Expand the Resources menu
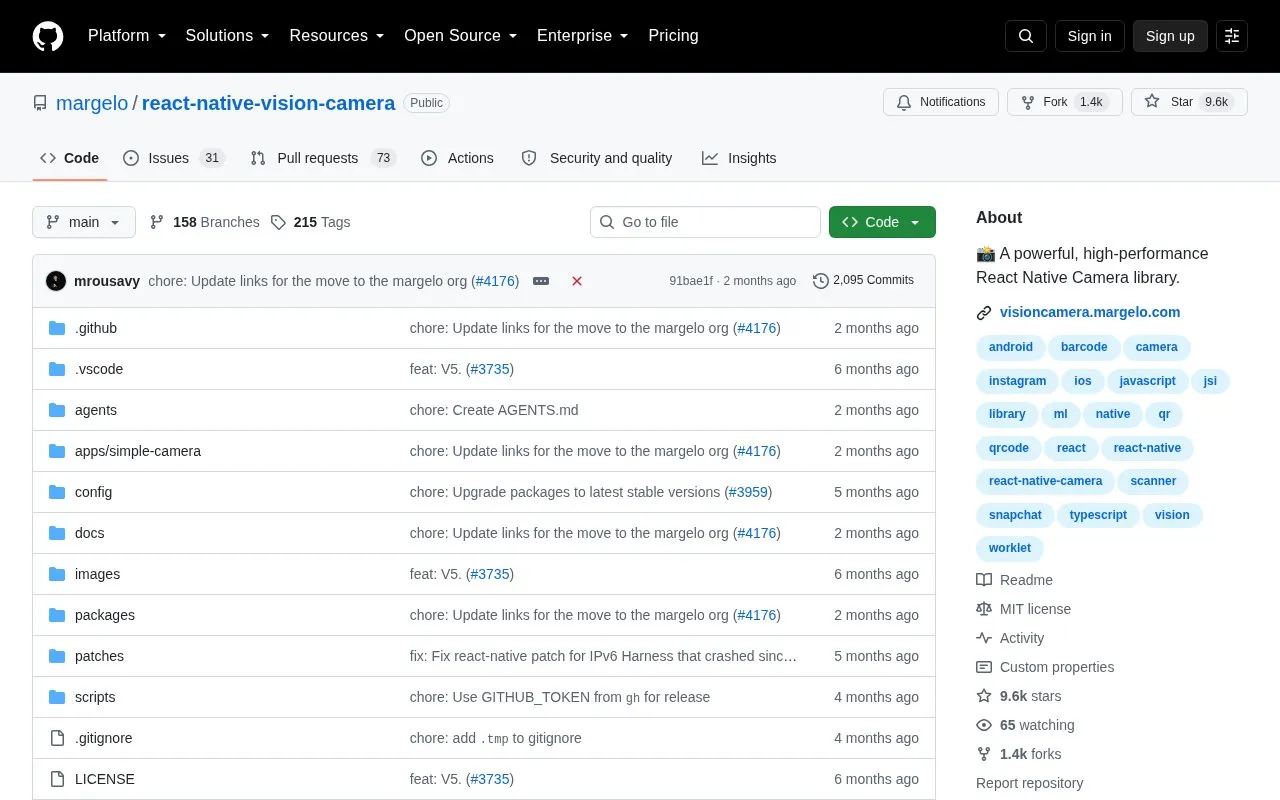The height and width of the screenshot is (800, 1280). tap(337, 36)
